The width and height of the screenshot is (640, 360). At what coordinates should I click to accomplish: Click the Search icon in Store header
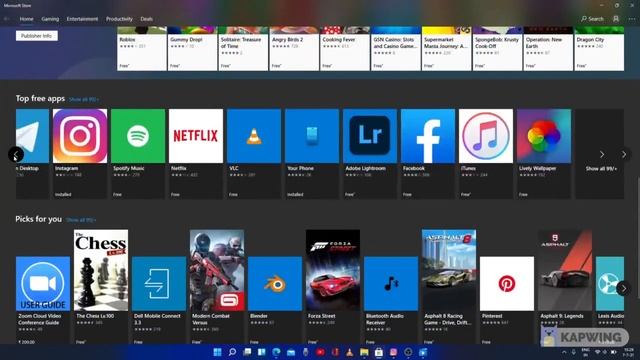click(592, 19)
